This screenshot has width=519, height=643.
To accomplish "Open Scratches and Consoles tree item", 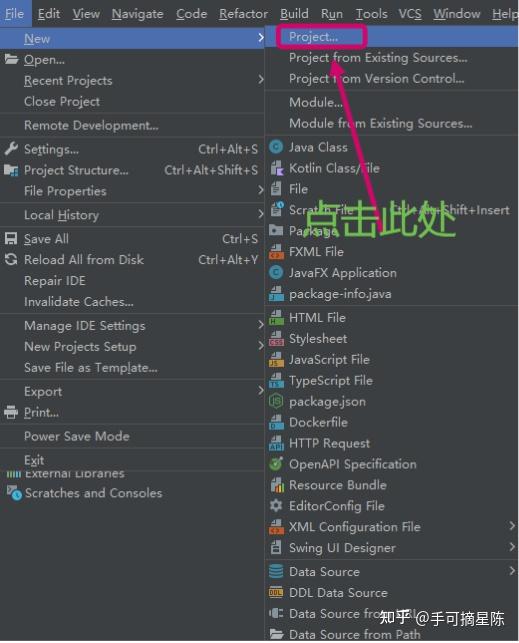I will pyautogui.click(x=93, y=493).
